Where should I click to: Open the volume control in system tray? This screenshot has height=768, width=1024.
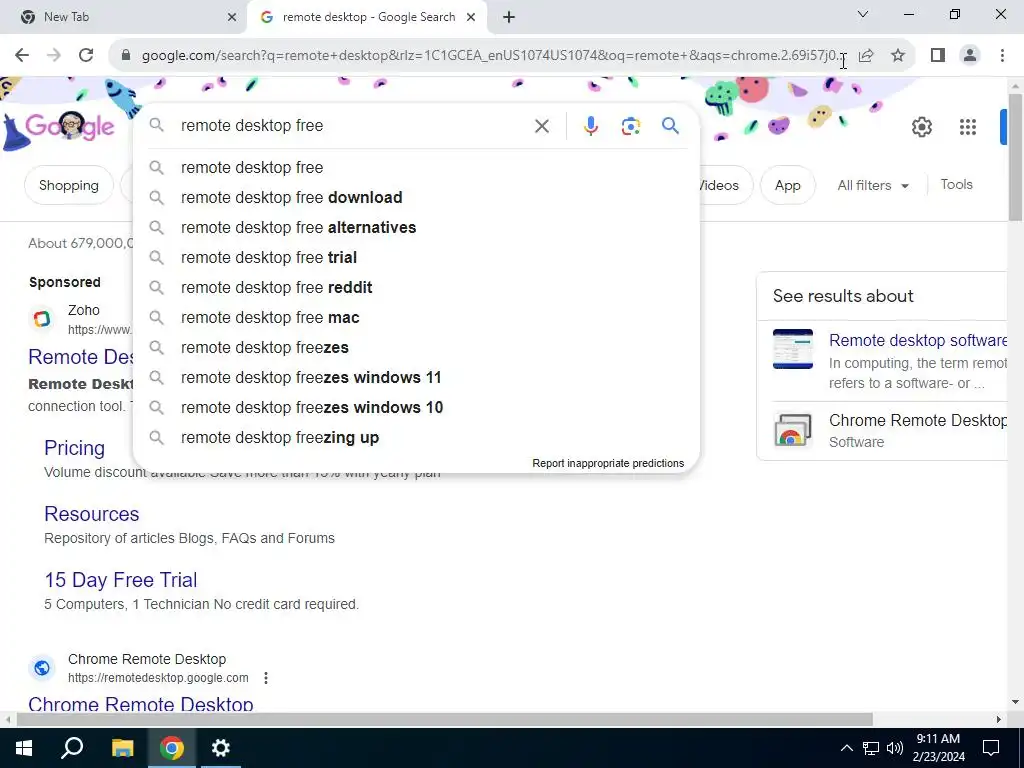tap(895, 748)
